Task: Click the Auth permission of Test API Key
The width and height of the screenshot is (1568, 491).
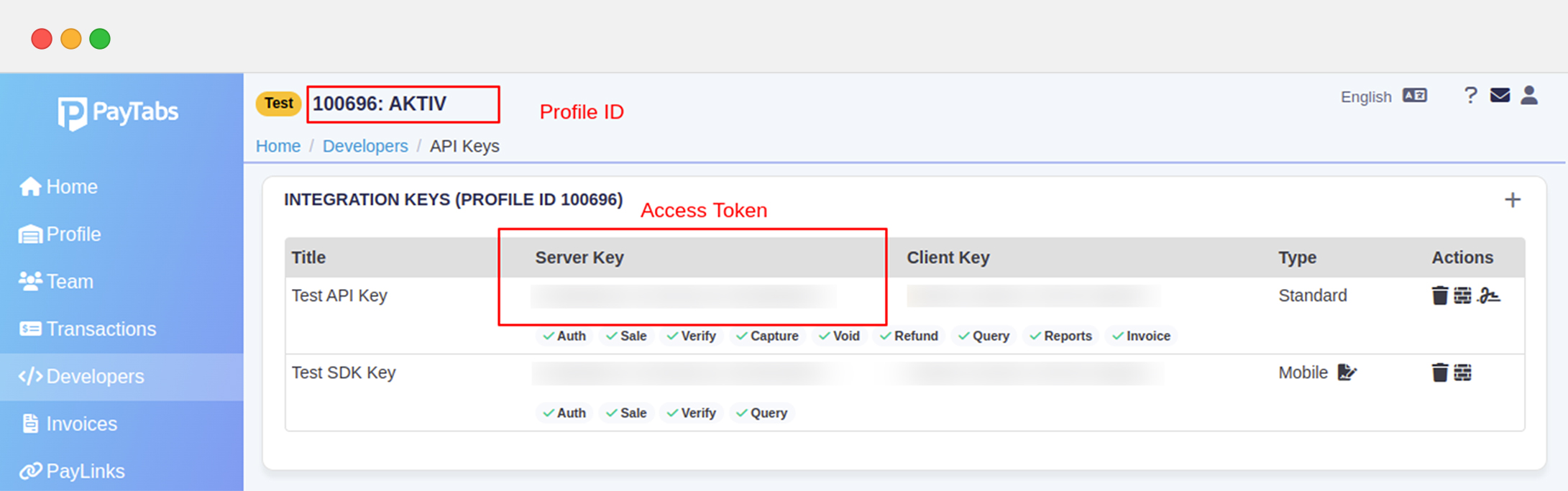Action: [564, 336]
